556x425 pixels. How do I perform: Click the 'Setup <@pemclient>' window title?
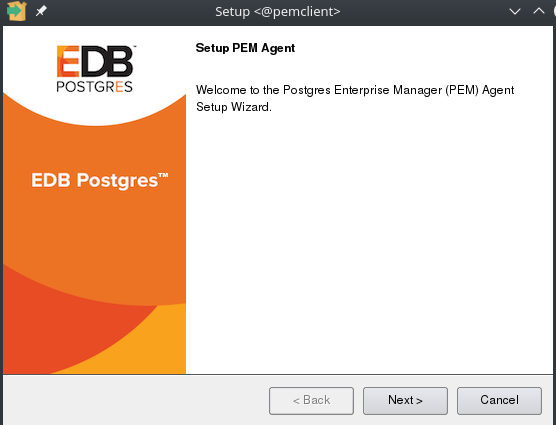coord(278,12)
